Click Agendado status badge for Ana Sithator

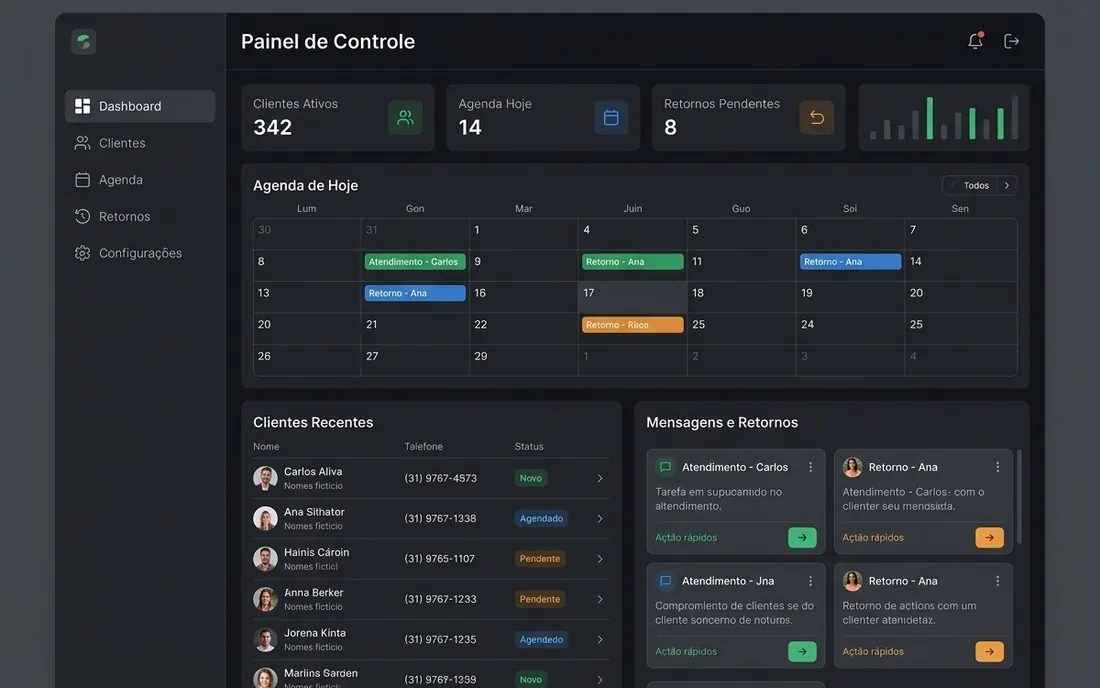coord(541,518)
